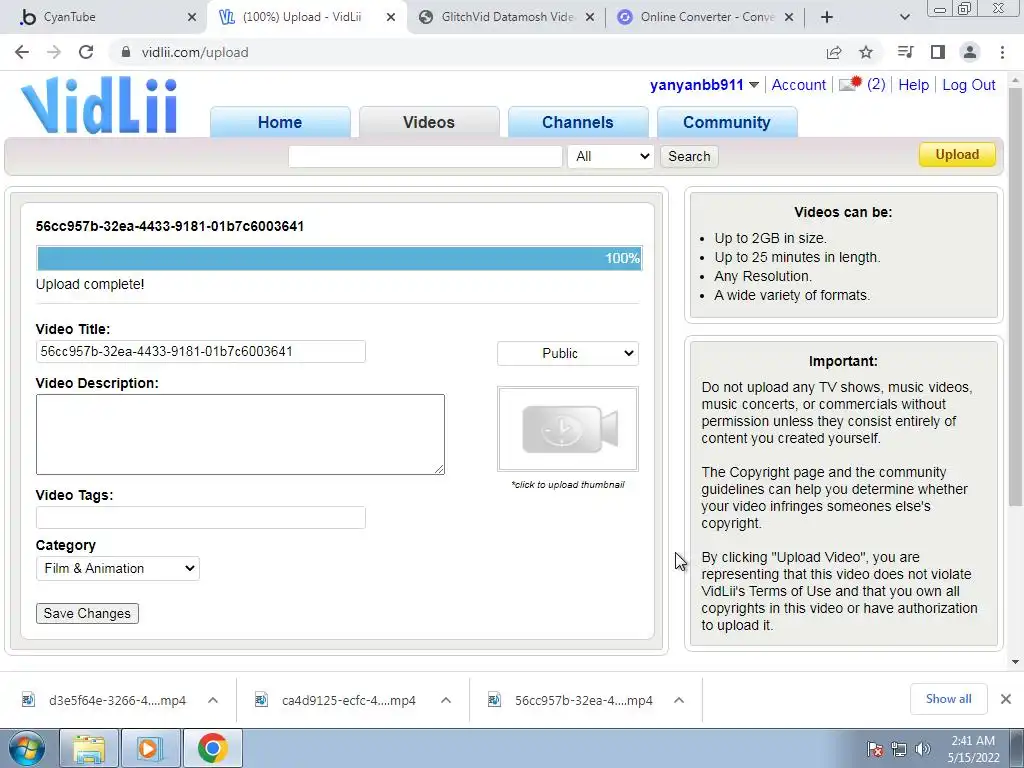Open the search filter All dropdown
The height and width of the screenshot is (768, 1024).
[x=611, y=156]
